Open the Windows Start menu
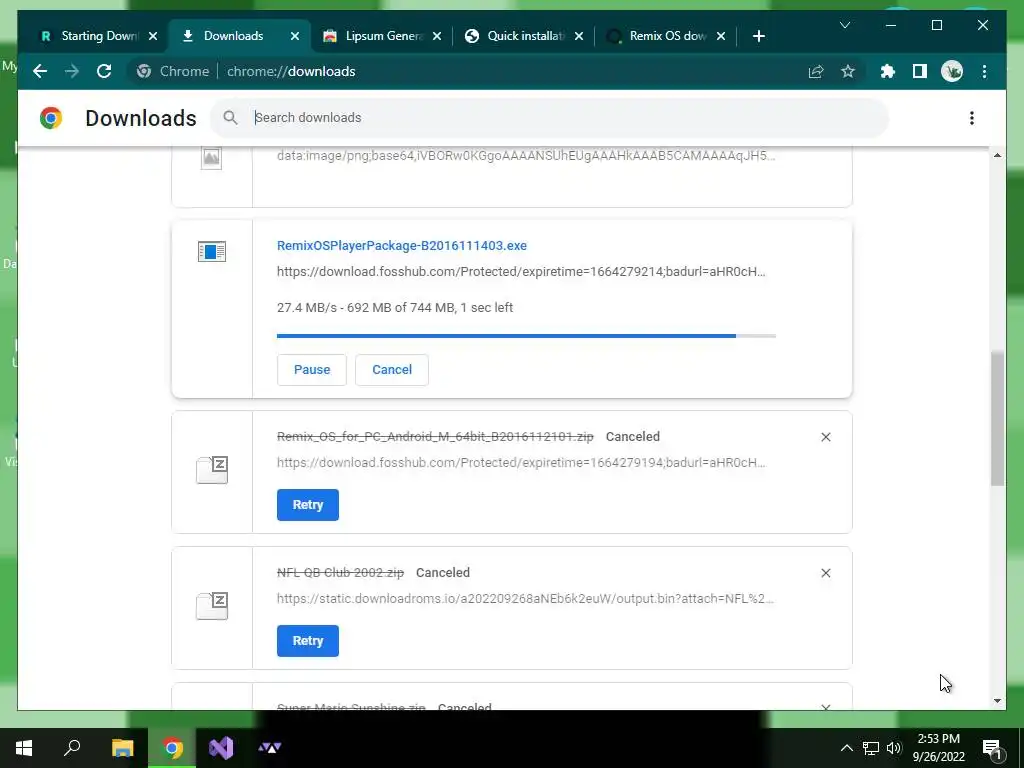The width and height of the screenshot is (1024, 768). [x=24, y=748]
